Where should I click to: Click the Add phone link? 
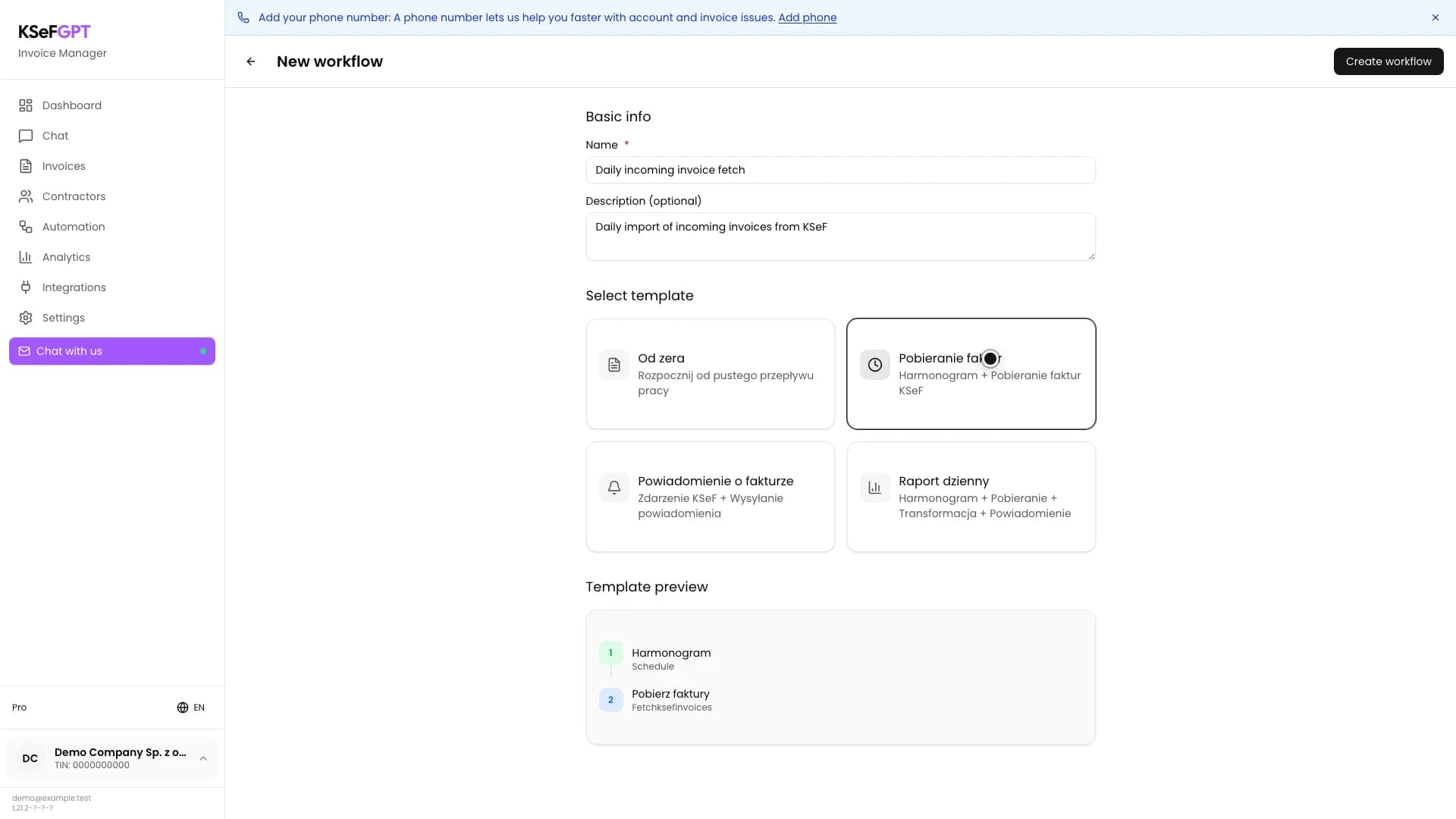pos(807,17)
